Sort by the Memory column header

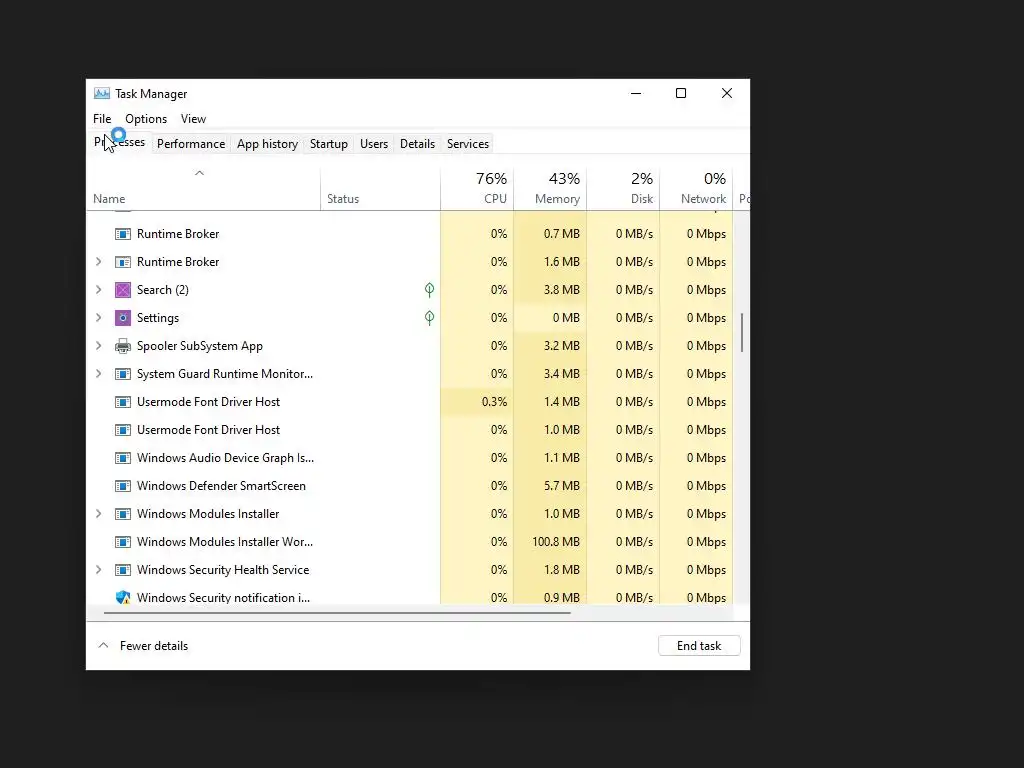[550, 189]
